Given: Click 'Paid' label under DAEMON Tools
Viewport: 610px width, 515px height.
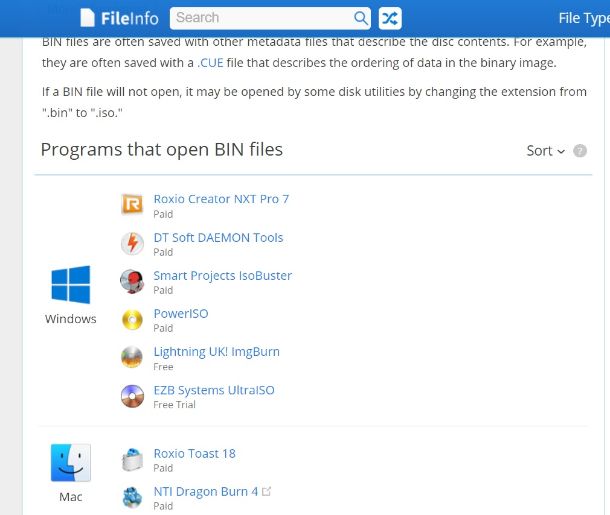Looking at the screenshot, I should [163, 252].
